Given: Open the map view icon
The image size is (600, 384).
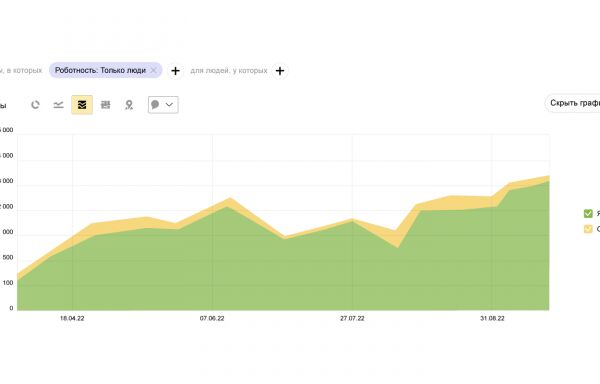Looking at the screenshot, I should coord(129,105).
